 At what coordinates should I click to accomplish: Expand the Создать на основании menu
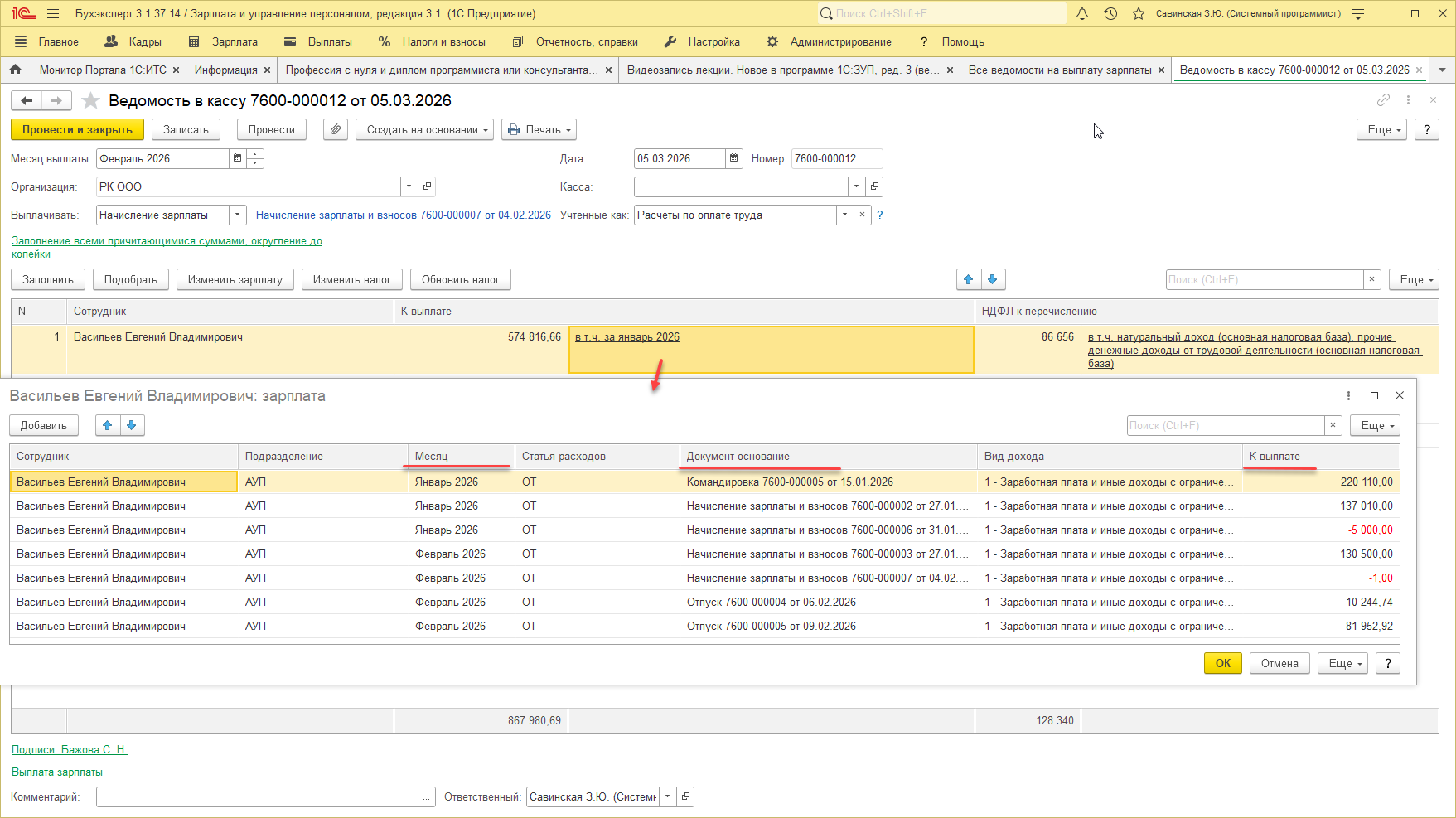coord(424,129)
